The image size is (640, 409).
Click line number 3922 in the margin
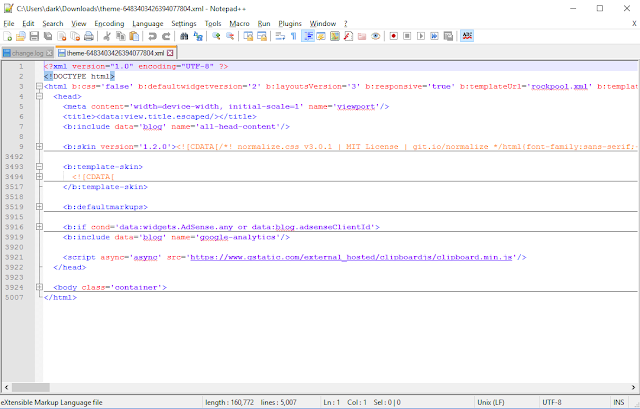pyautogui.click(x=14, y=267)
